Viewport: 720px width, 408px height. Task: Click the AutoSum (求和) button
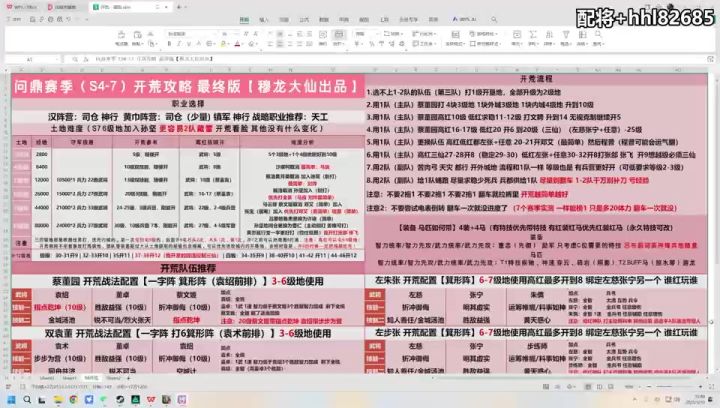(x=533, y=38)
